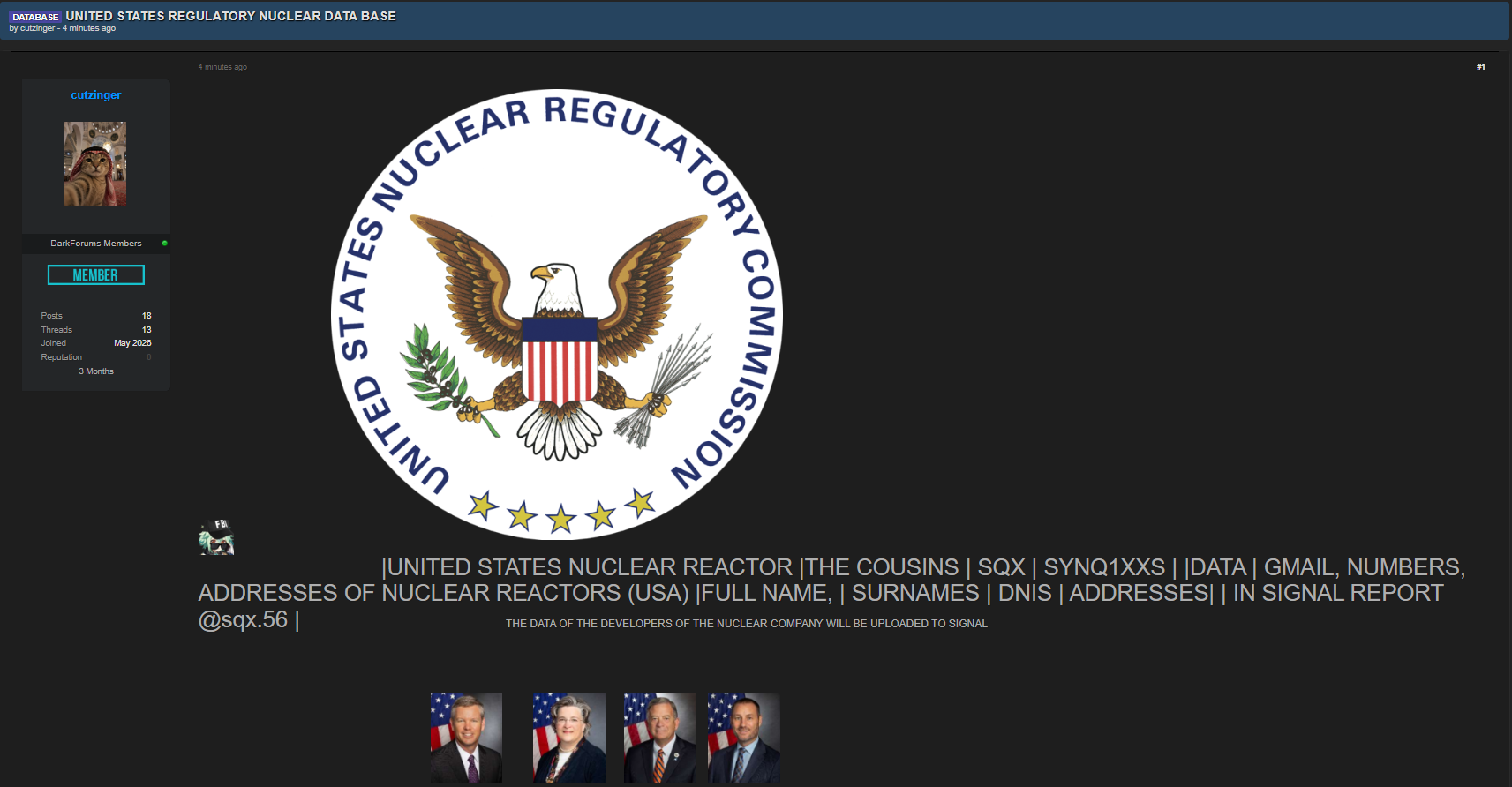Click the green online status dot

[164, 243]
